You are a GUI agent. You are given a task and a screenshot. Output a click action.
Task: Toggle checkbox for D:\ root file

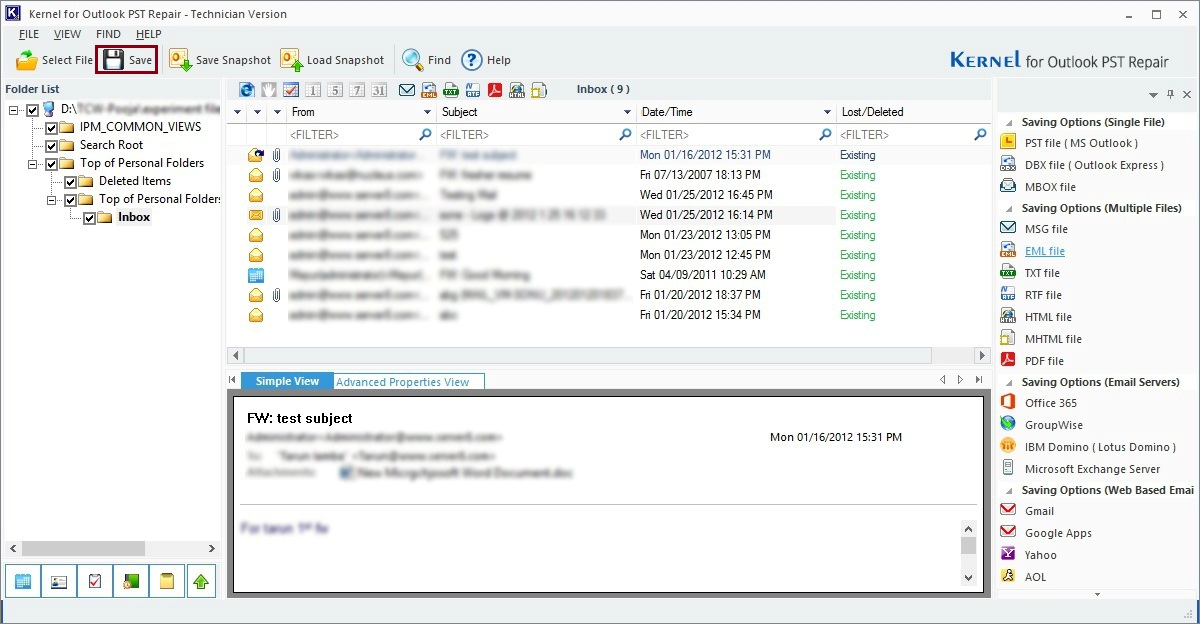[33, 109]
